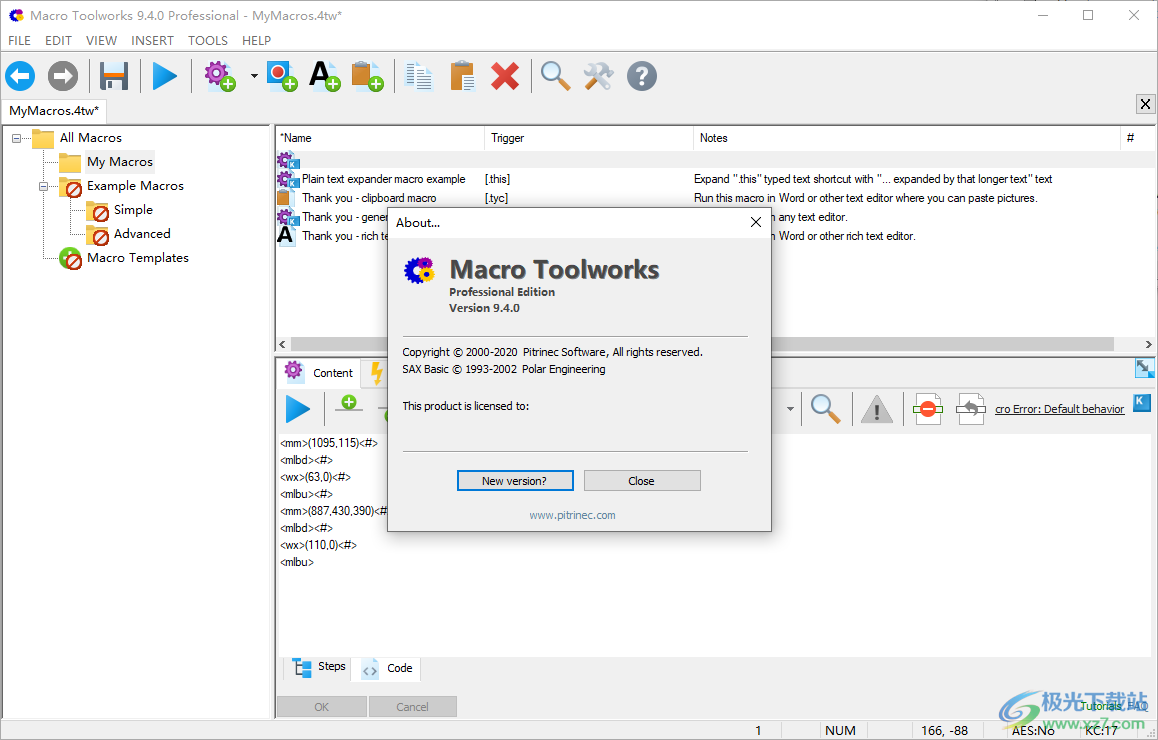Click the New version? button
This screenshot has height=740, width=1158.
515,481
